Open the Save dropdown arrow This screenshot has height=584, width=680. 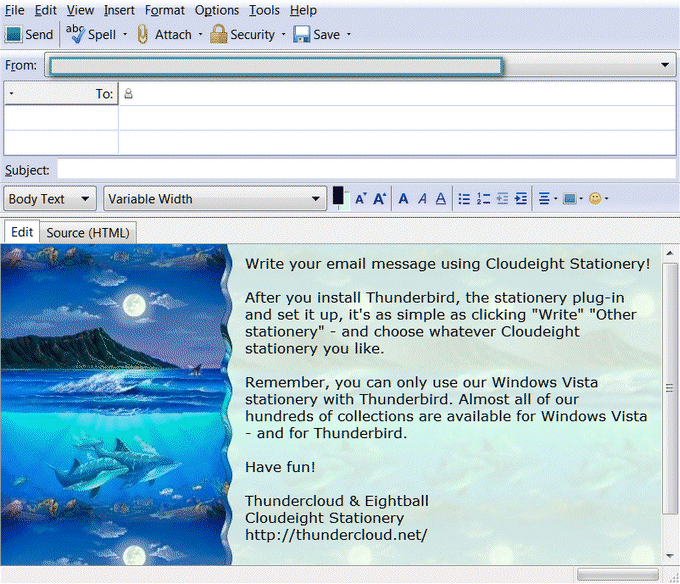point(349,34)
